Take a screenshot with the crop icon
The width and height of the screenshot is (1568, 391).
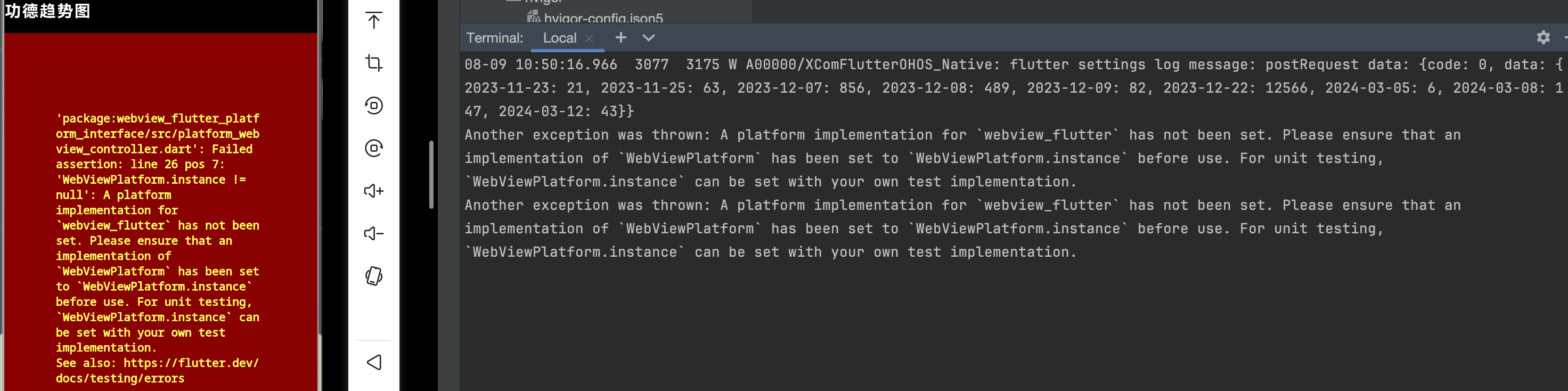[374, 63]
